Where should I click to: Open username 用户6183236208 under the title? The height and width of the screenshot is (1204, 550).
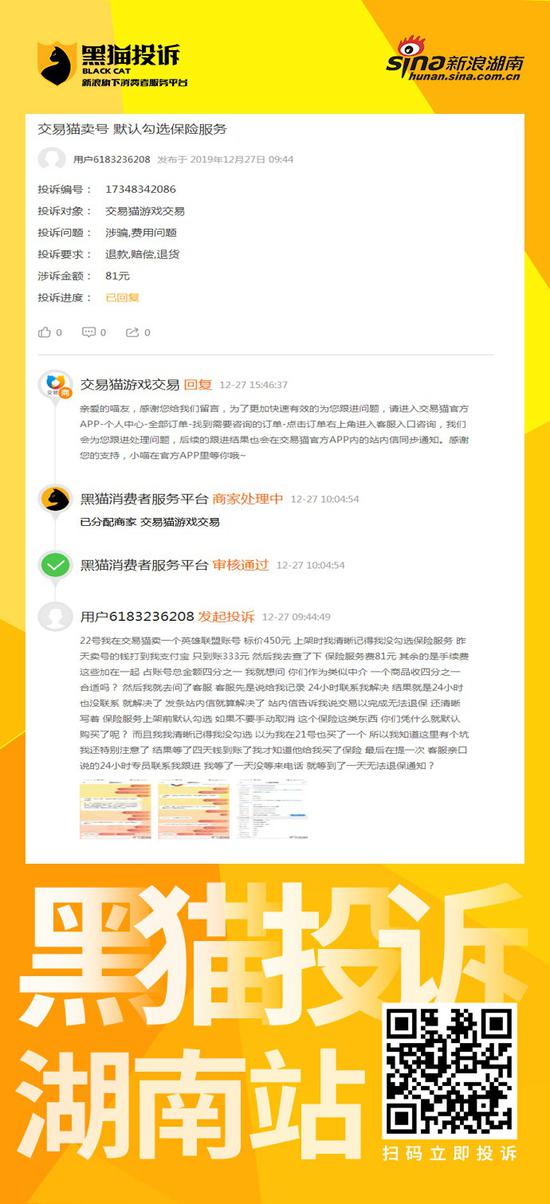pos(111,159)
